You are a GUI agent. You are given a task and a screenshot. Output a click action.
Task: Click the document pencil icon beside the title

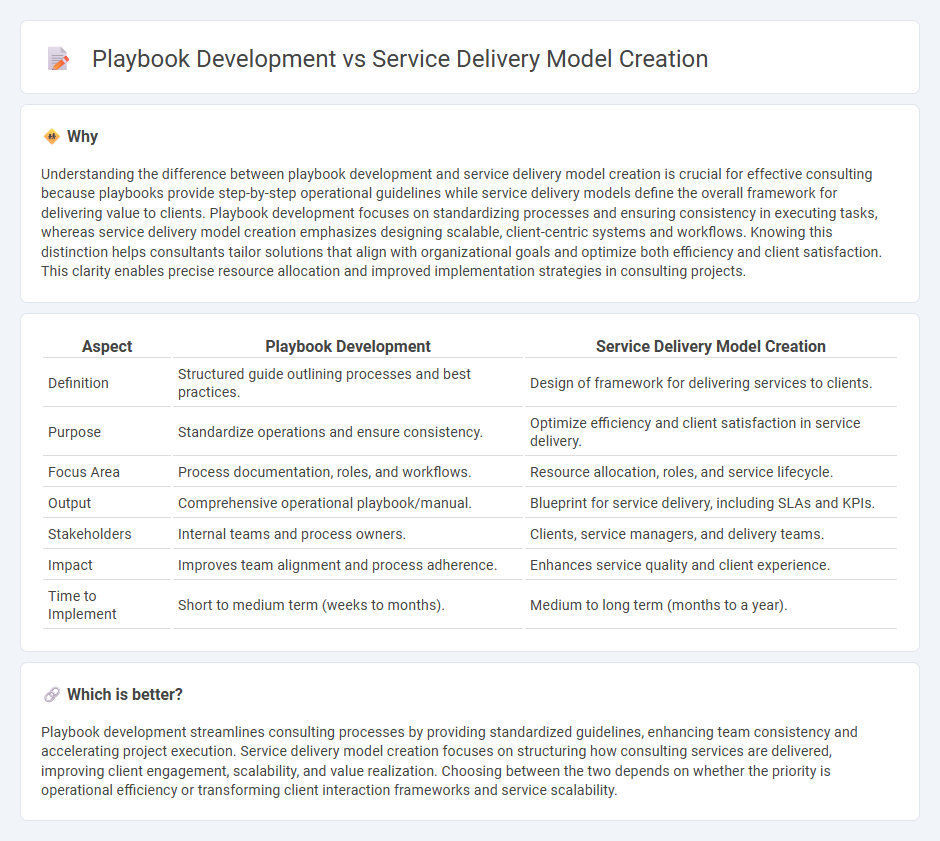58,59
